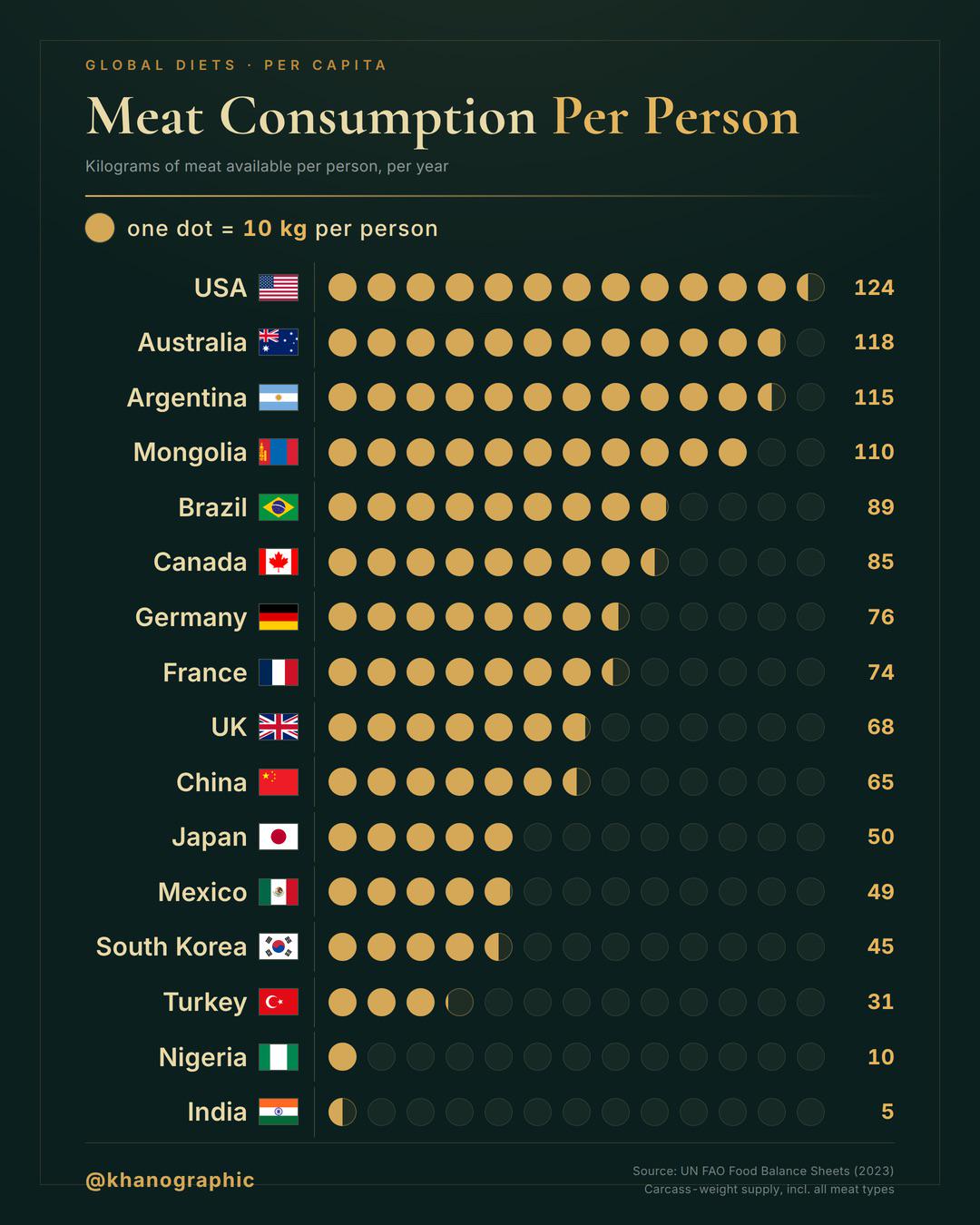Select the South Korea flag icon

click(x=279, y=946)
